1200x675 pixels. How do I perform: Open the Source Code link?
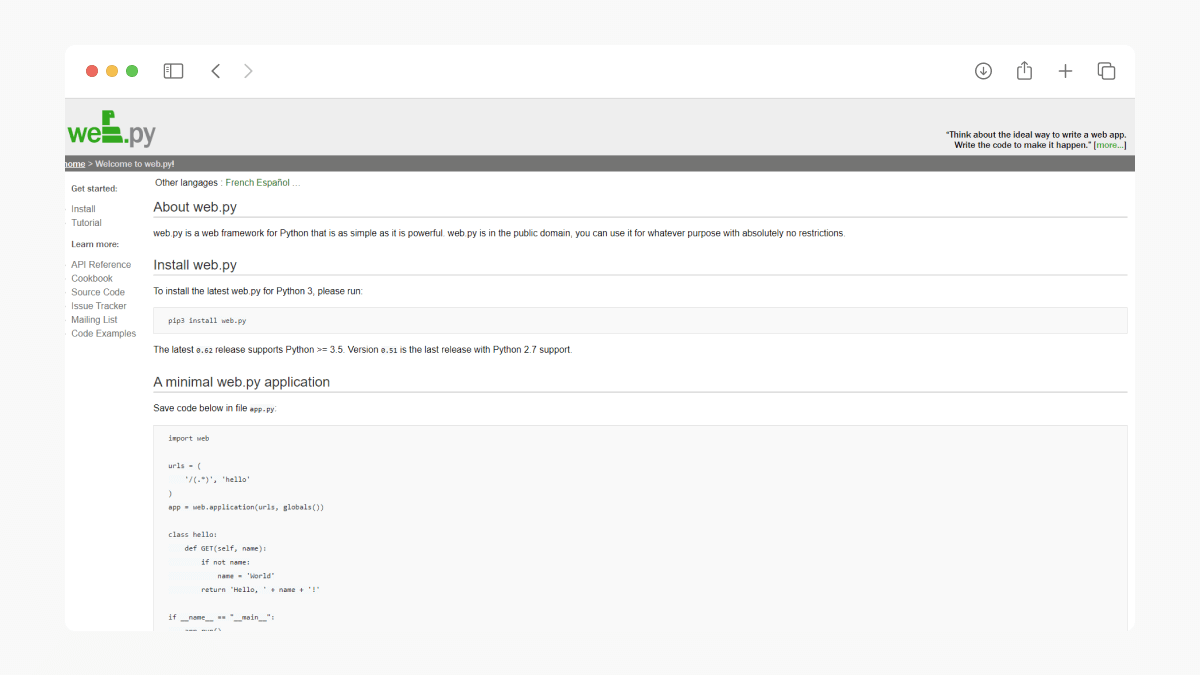point(98,292)
